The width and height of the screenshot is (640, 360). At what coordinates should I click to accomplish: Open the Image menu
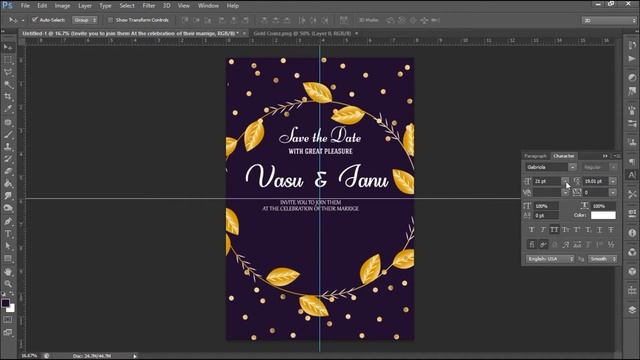62,6
